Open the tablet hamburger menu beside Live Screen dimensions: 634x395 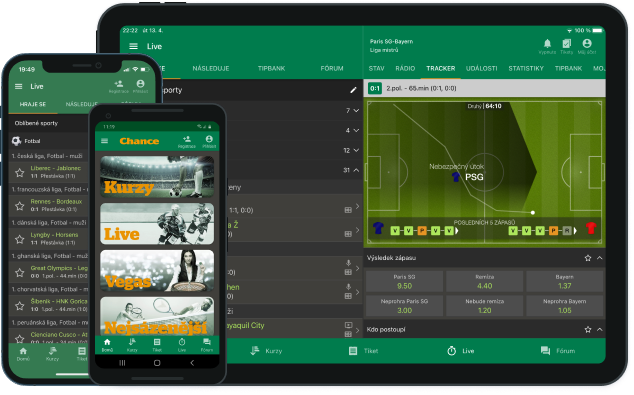pos(133,46)
